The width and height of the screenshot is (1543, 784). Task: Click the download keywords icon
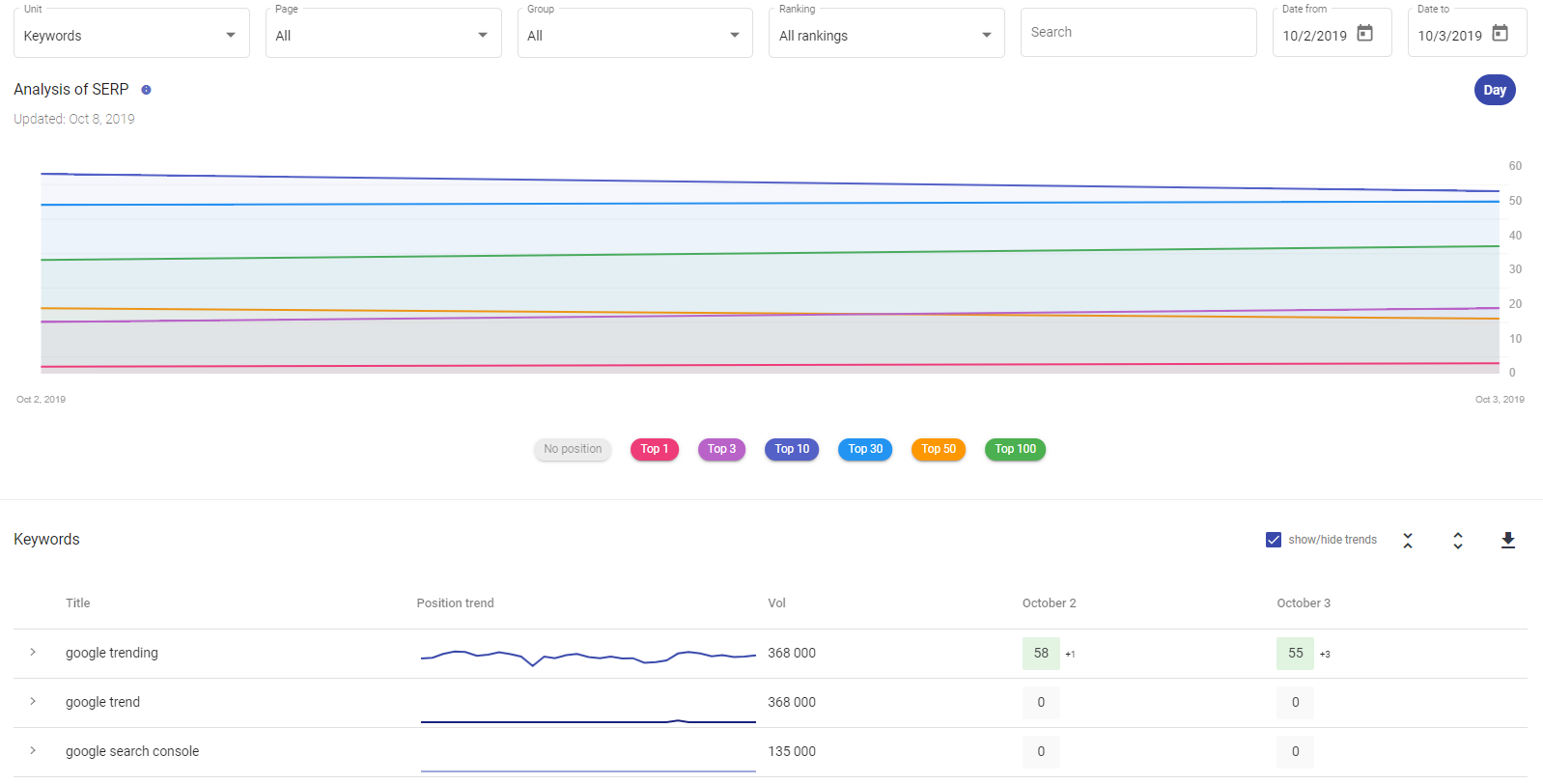point(1507,541)
